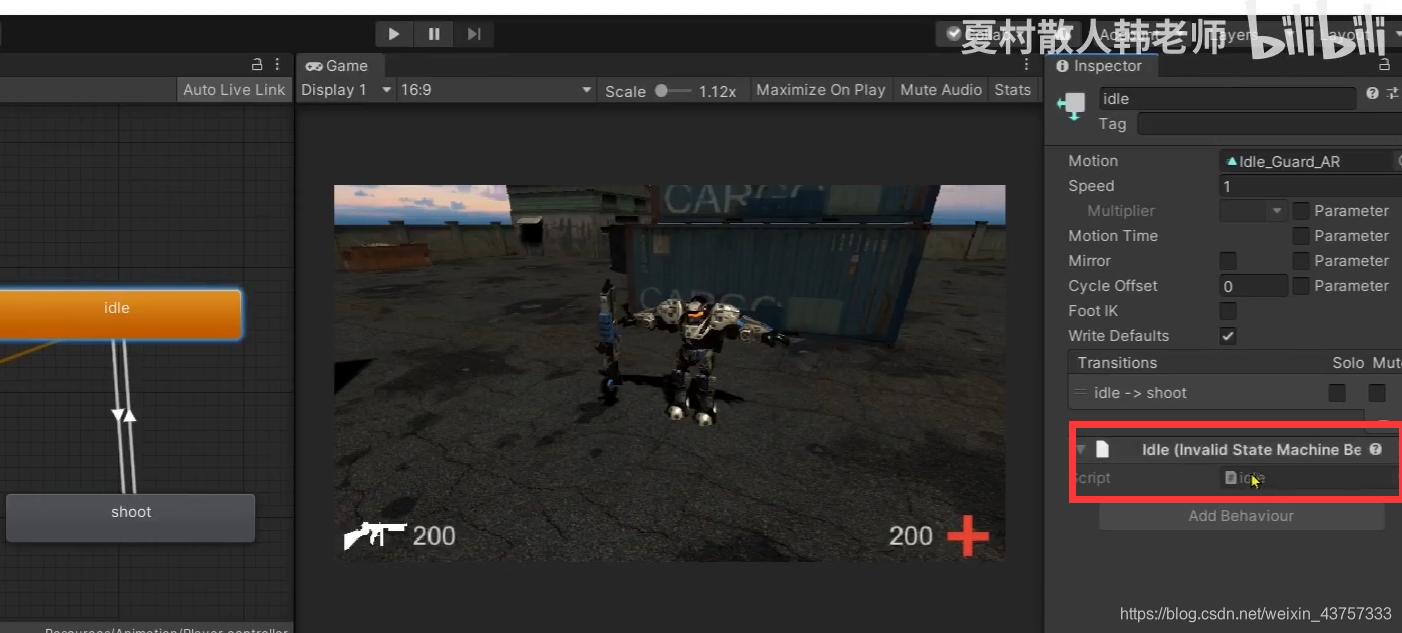Lock the Inspector with the lock icon
1402x633 pixels.
(1385, 65)
